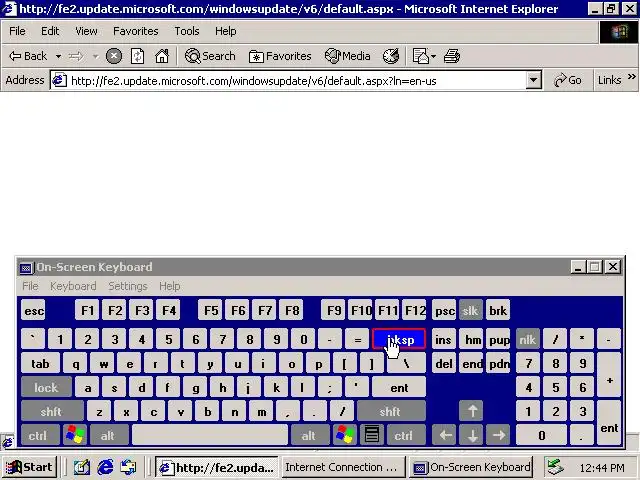Click the esc key
Viewport: 640px width, 480px height.
(x=33, y=311)
